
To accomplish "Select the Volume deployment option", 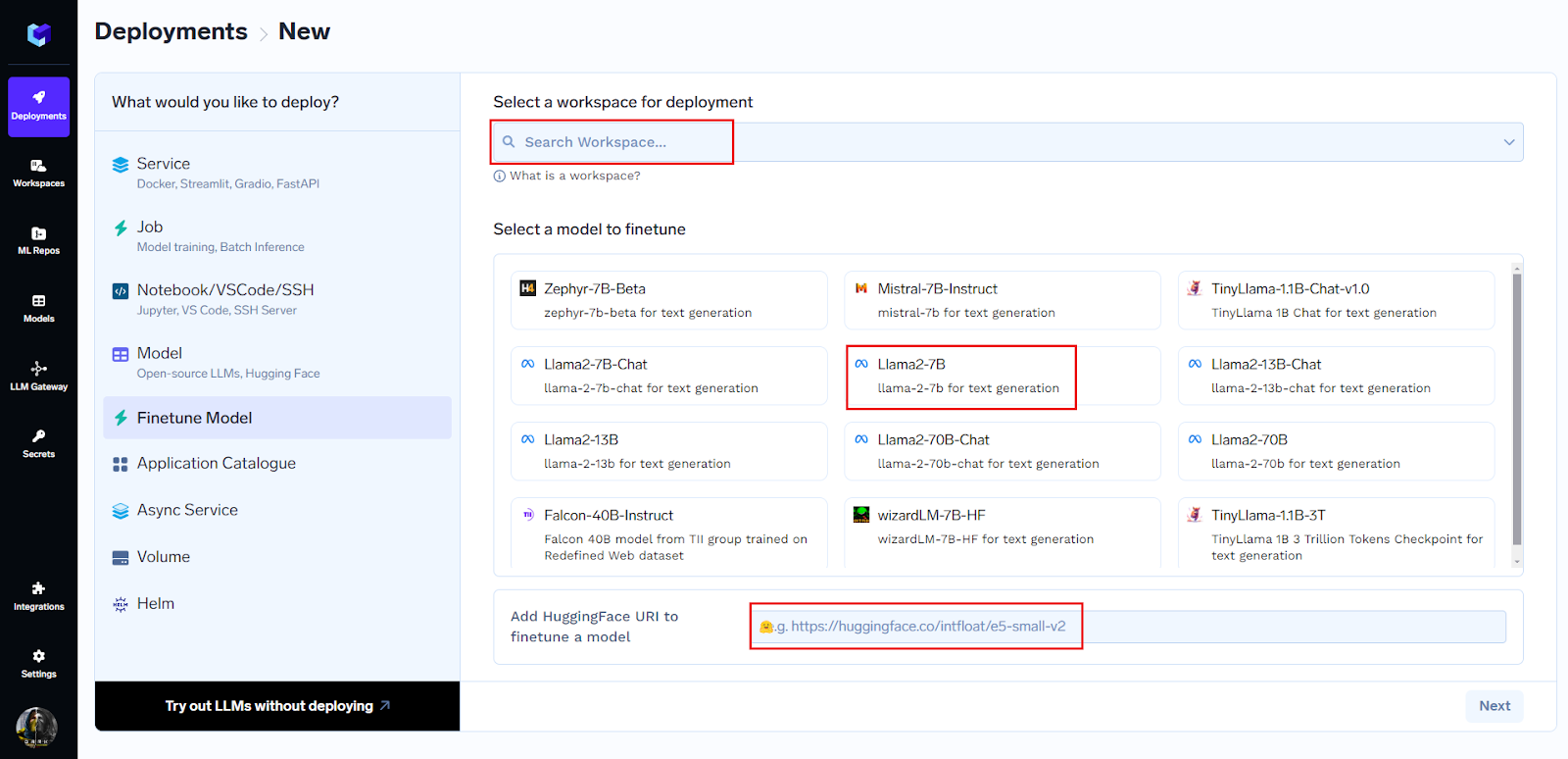I will 277,557.
